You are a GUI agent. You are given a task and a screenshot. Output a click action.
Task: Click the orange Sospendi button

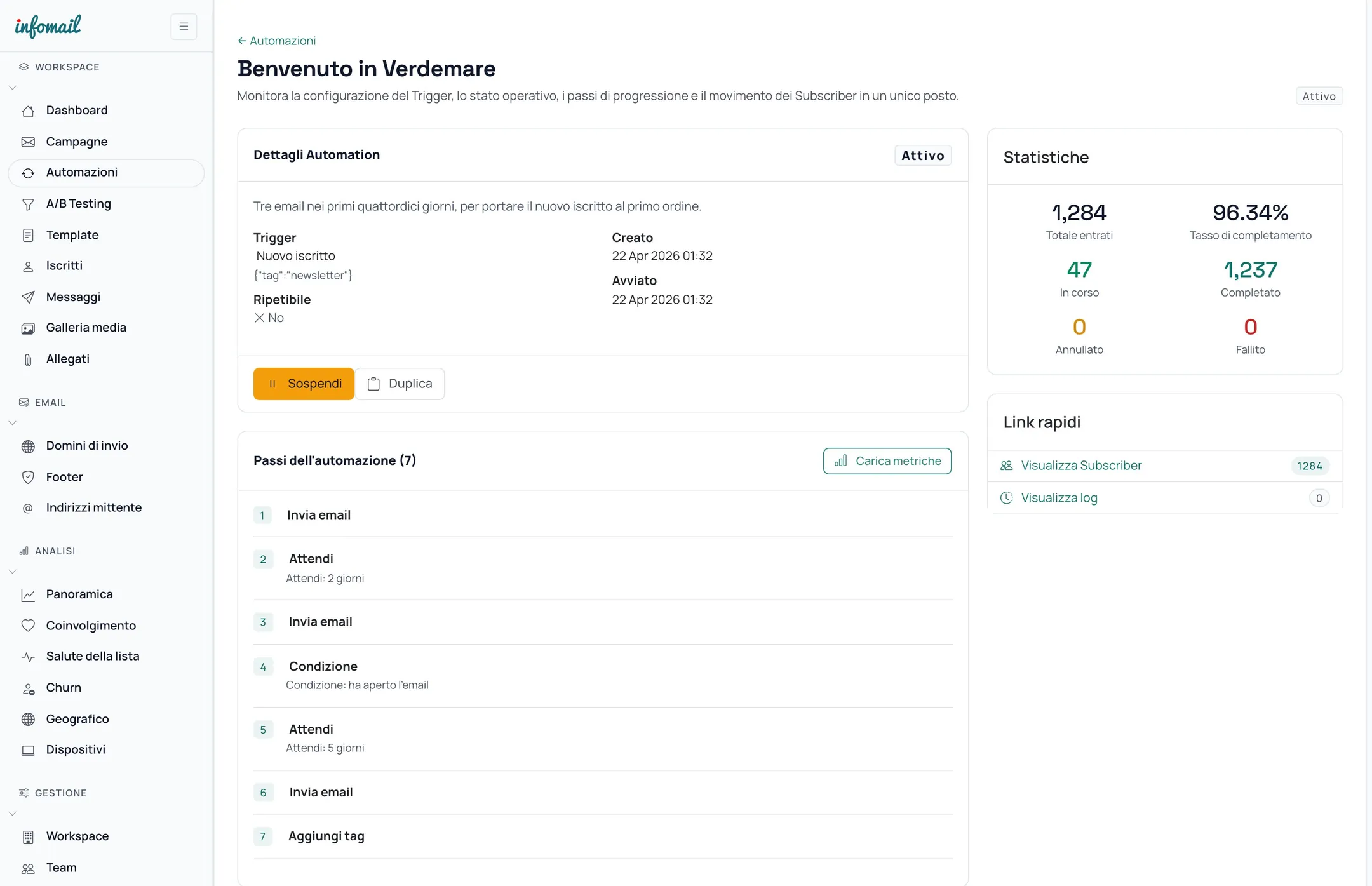304,384
